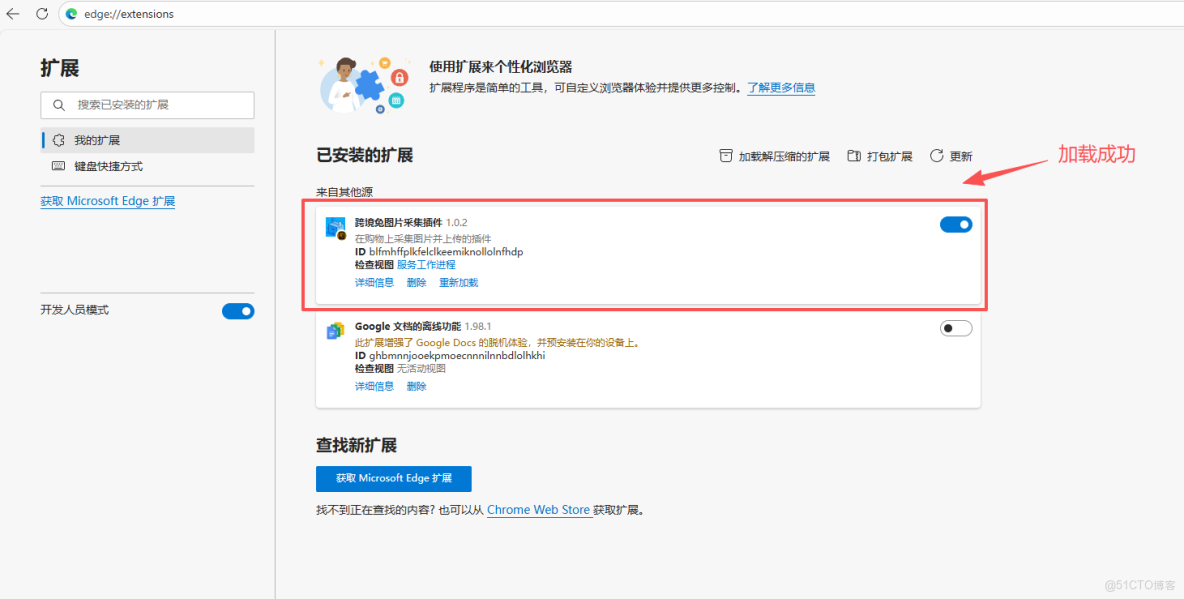Screen dimensions: 1184x599
Task: Click the 加载解压缩的扩展 folder icon
Action: pyautogui.click(x=727, y=155)
